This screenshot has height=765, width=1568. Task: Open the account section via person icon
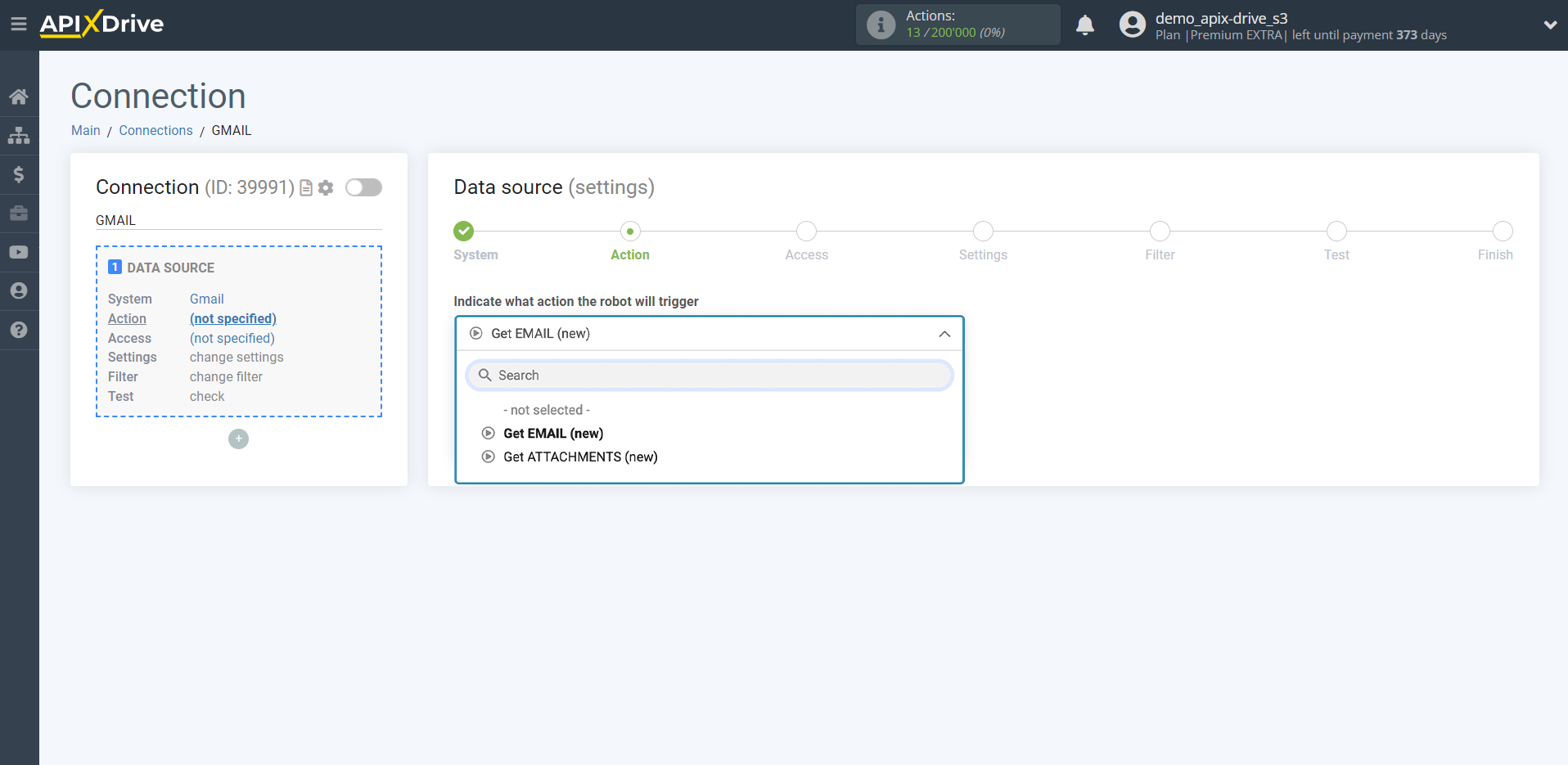click(x=19, y=290)
